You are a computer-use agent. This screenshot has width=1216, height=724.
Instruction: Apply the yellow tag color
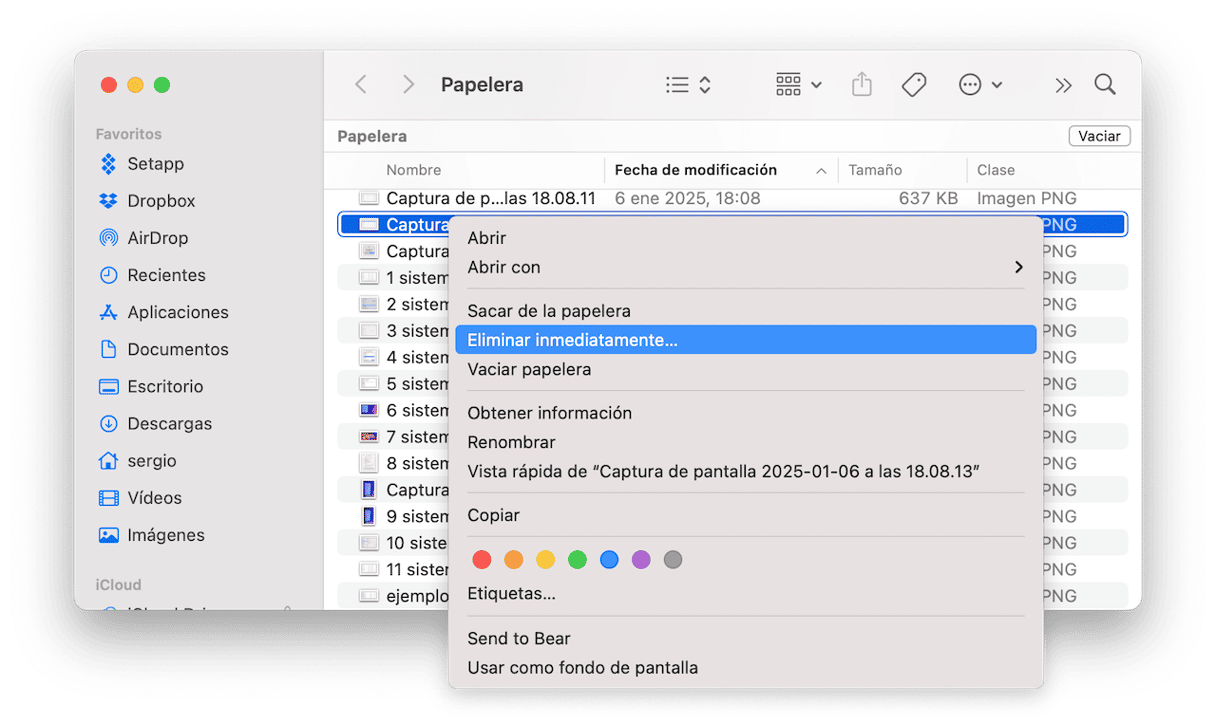(x=545, y=560)
